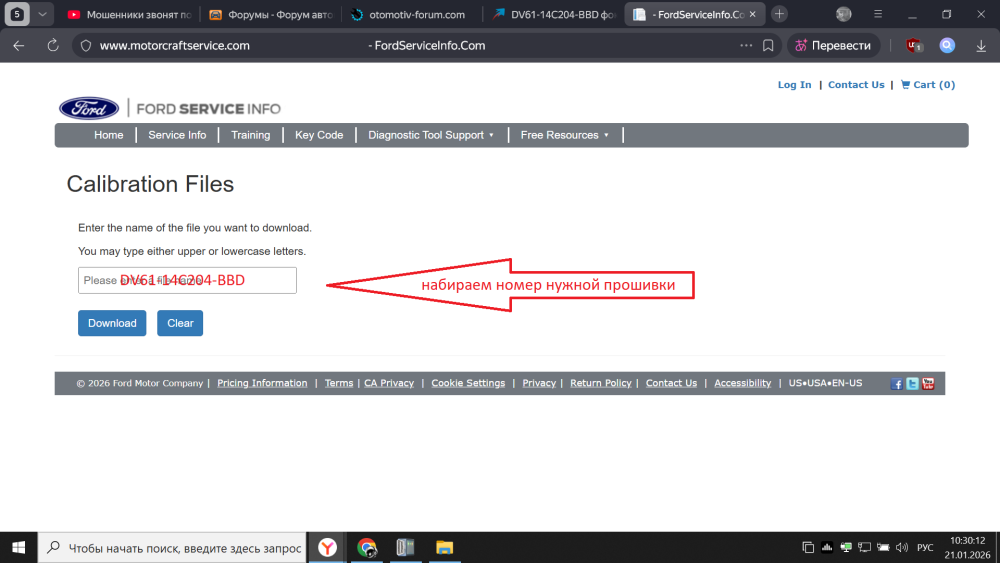Screen dimensions: 1000x563
Task: Open the Privacy footer link
Action: pyautogui.click(x=539, y=383)
